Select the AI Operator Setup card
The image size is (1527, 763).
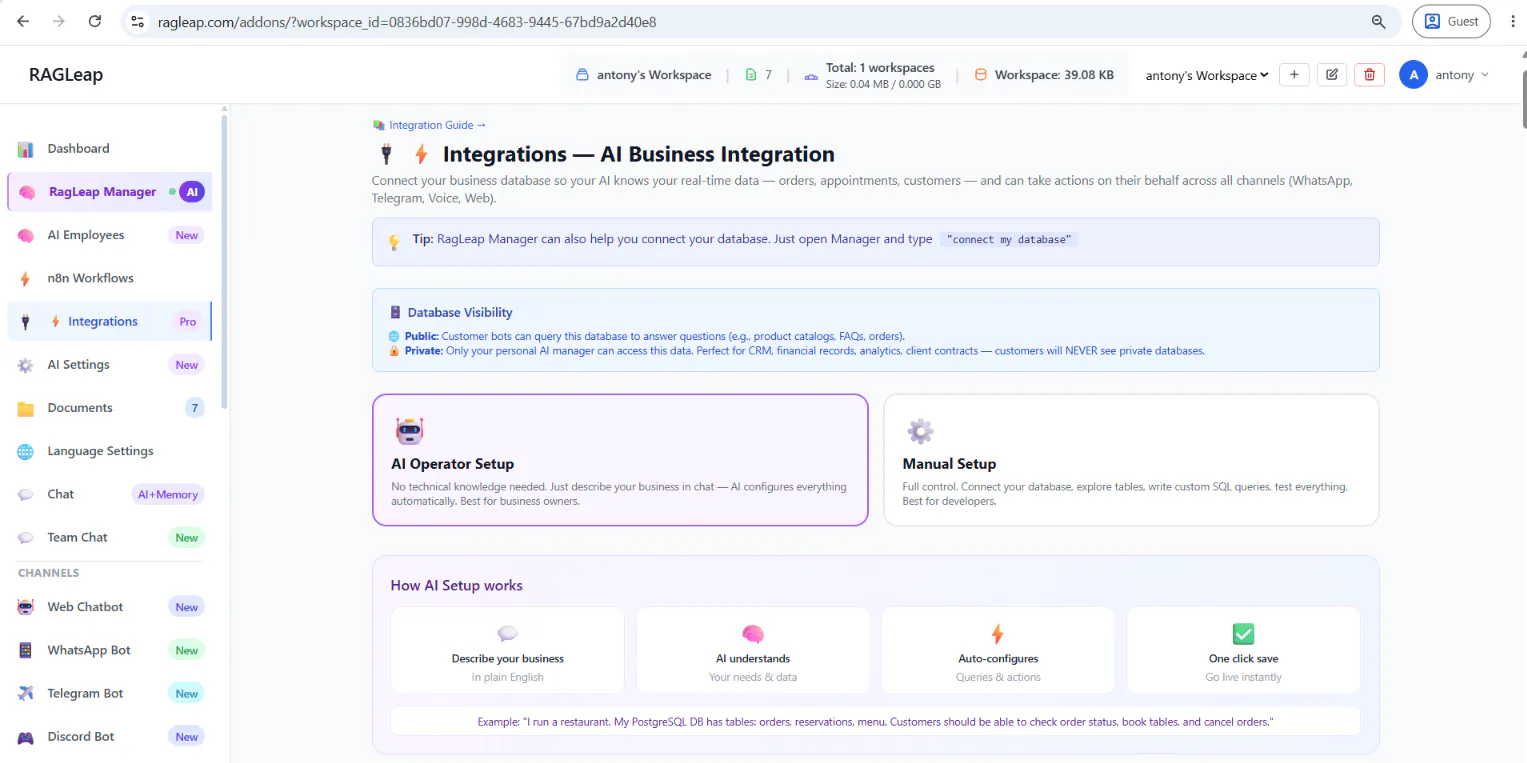620,459
